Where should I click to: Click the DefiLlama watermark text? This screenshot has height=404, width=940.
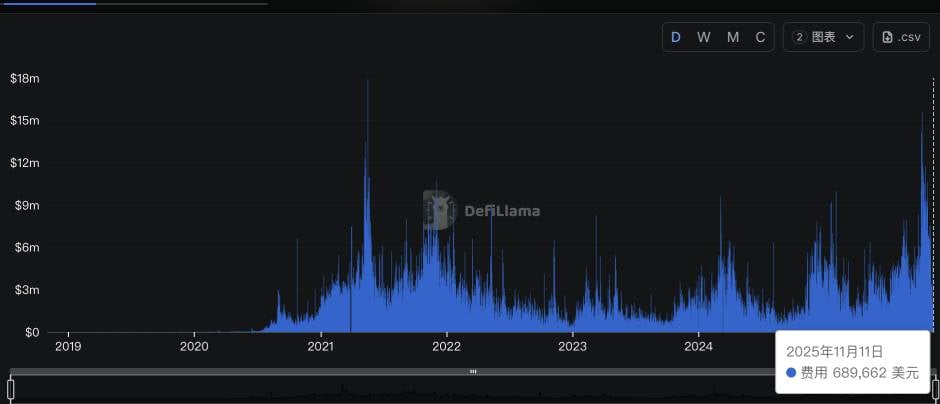(502, 211)
